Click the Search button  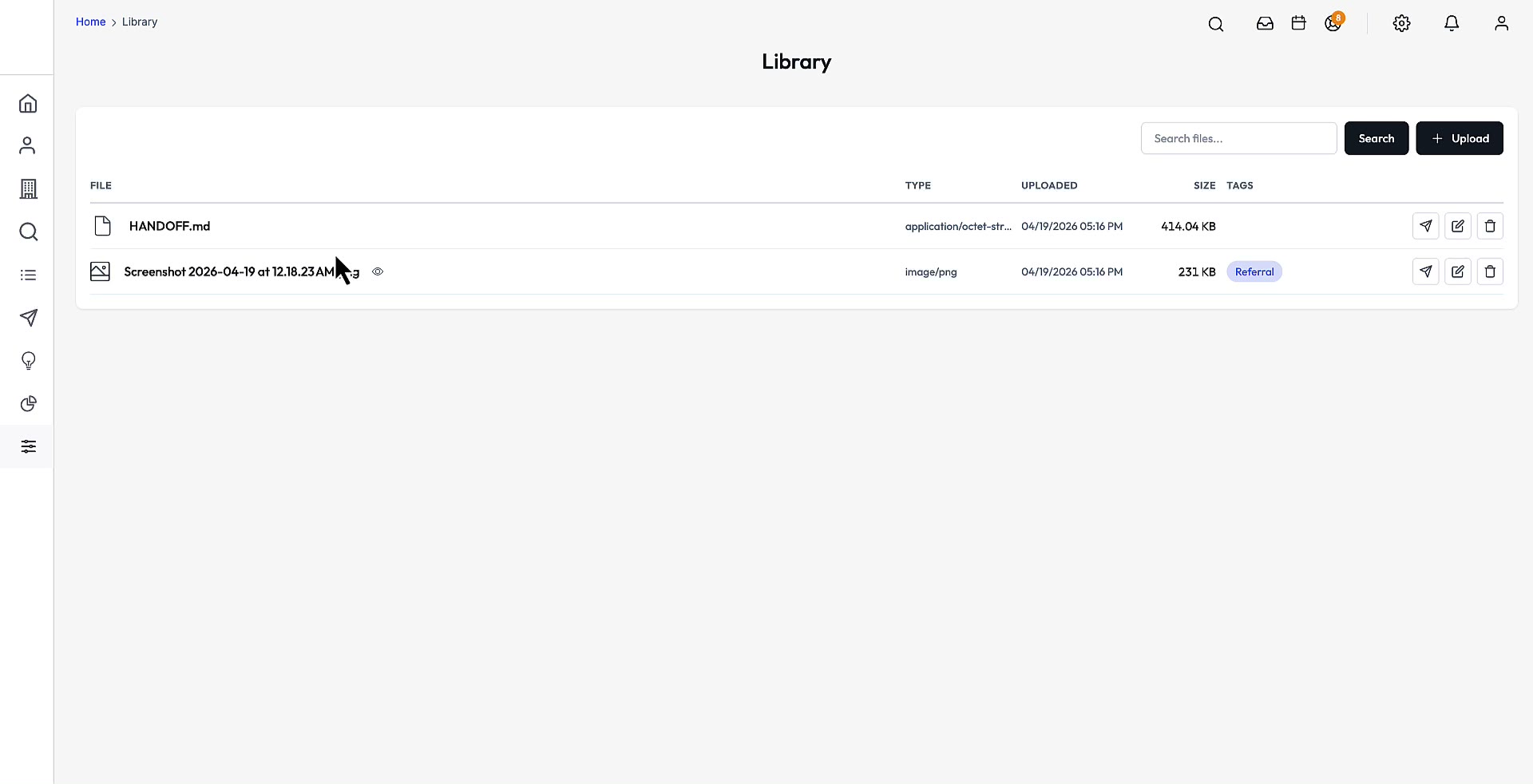coord(1376,138)
